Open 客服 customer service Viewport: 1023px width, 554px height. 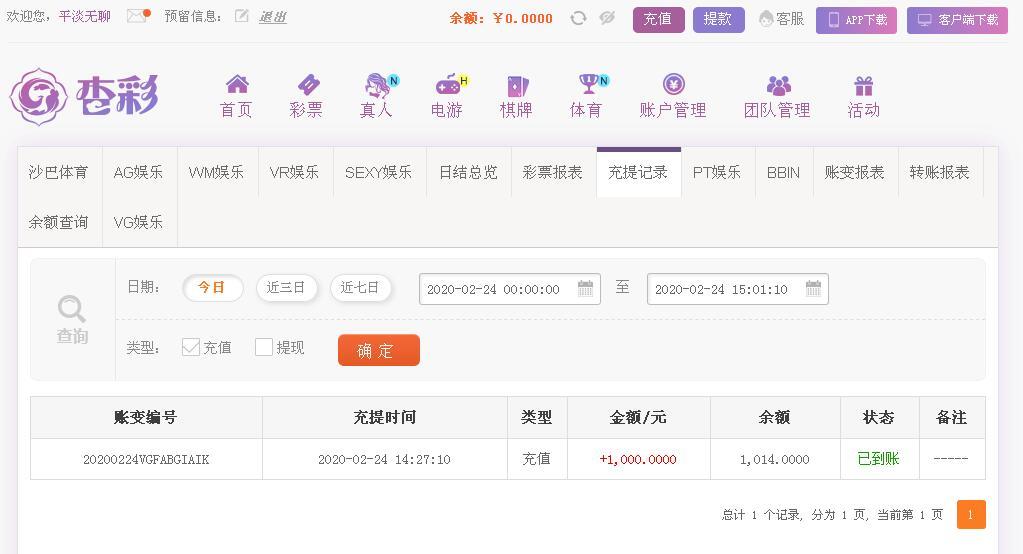pyautogui.click(x=782, y=20)
